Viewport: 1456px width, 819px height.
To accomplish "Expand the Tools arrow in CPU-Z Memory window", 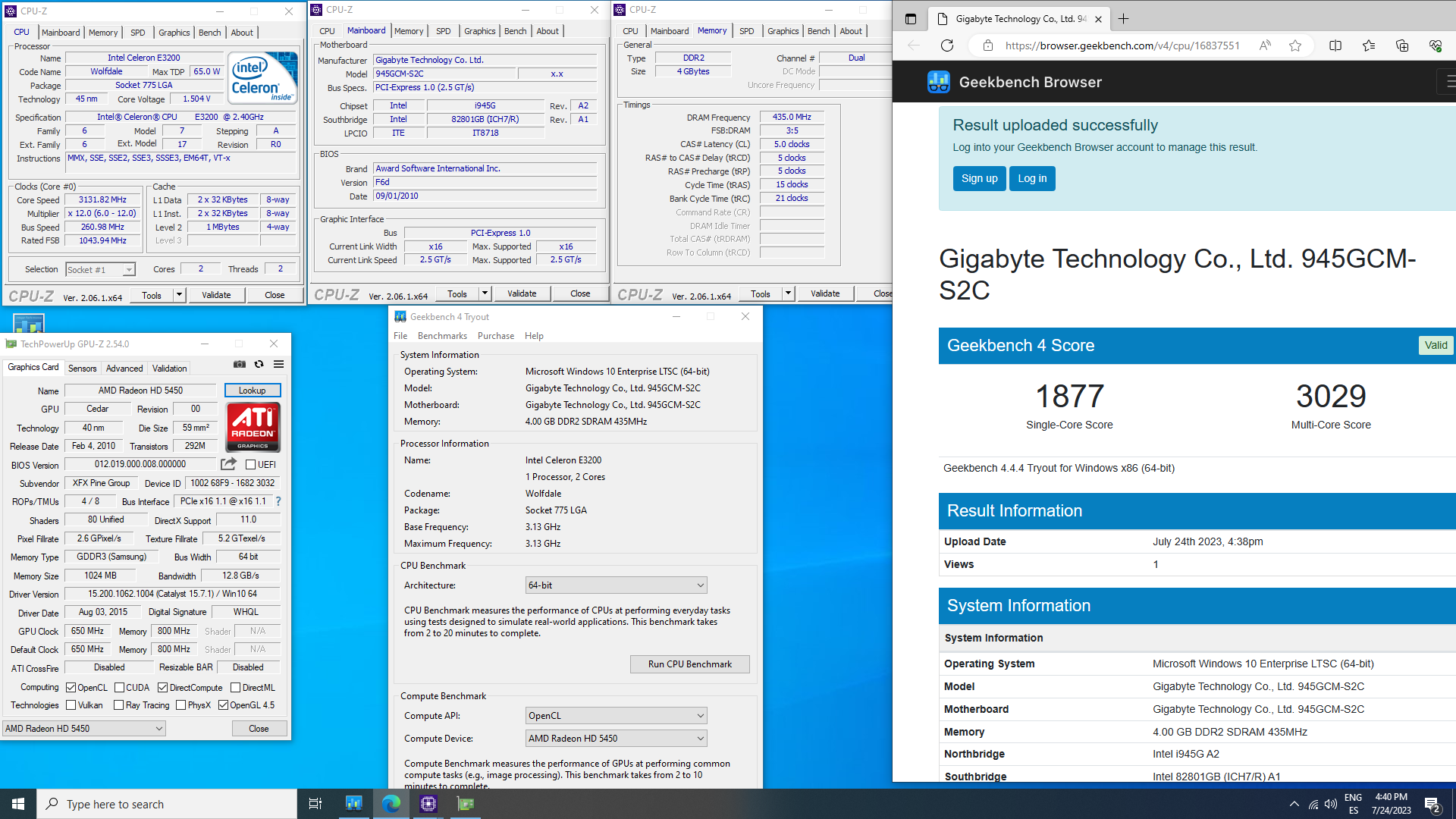I will pyautogui.click(x=789, y=293).
